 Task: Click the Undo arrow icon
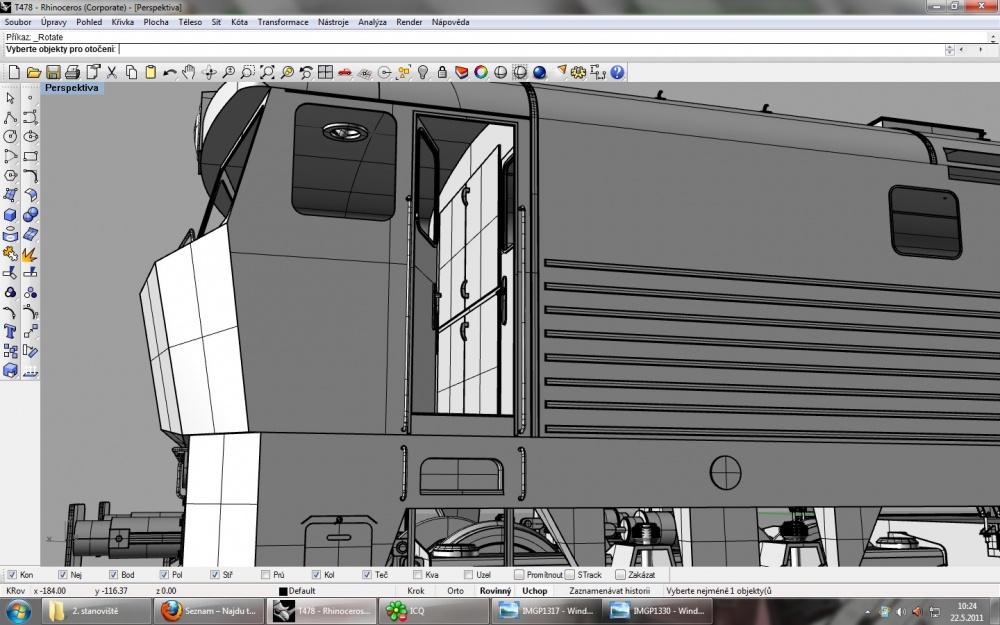tap(169, 72)
